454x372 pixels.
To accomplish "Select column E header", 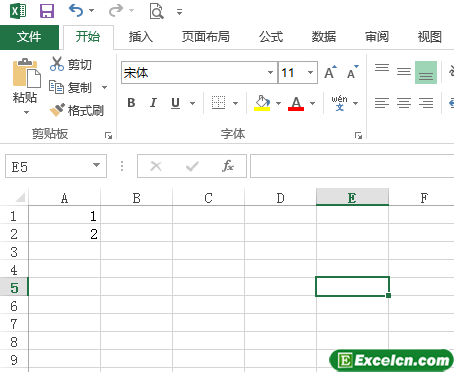I will pyautogui.click(x=352, y=197).
